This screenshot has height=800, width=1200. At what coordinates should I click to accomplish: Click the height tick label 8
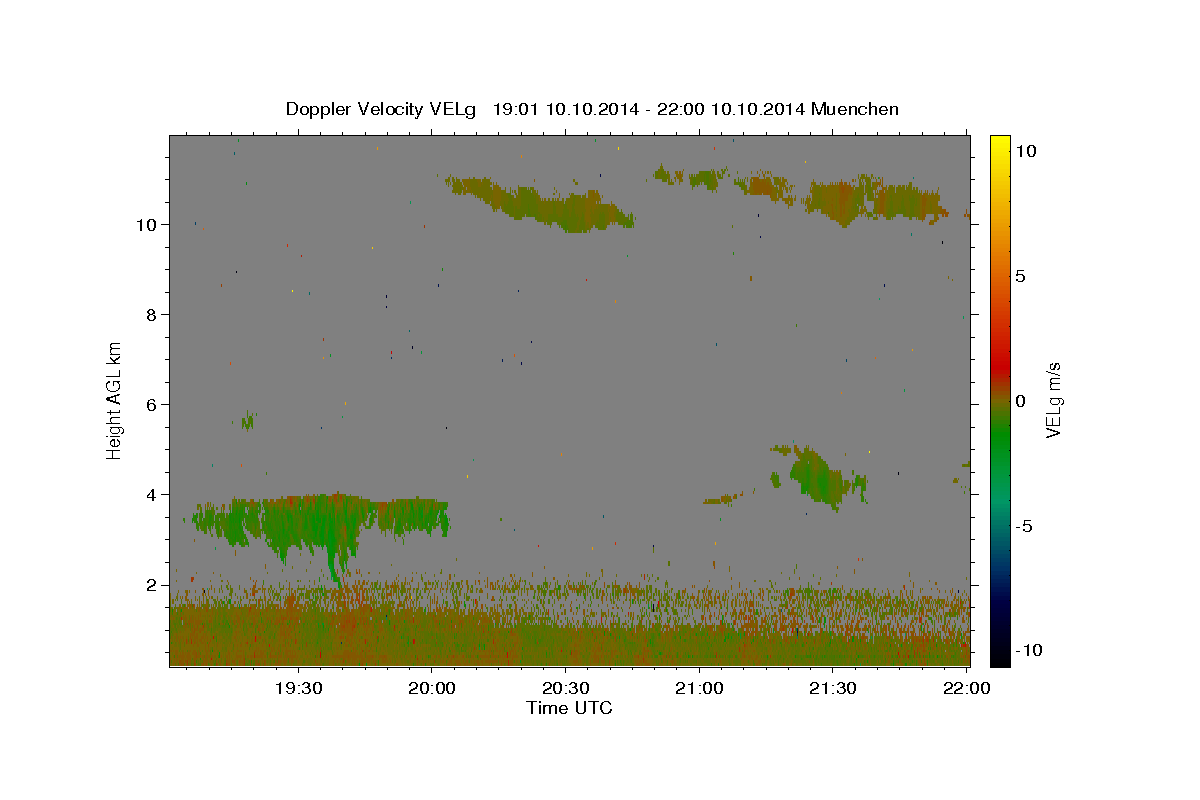[x=150, y=315]
